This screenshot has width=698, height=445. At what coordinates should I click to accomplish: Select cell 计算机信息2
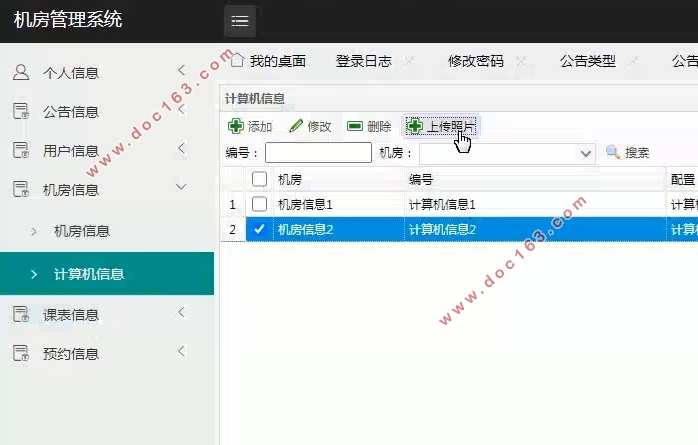point(535,229)
